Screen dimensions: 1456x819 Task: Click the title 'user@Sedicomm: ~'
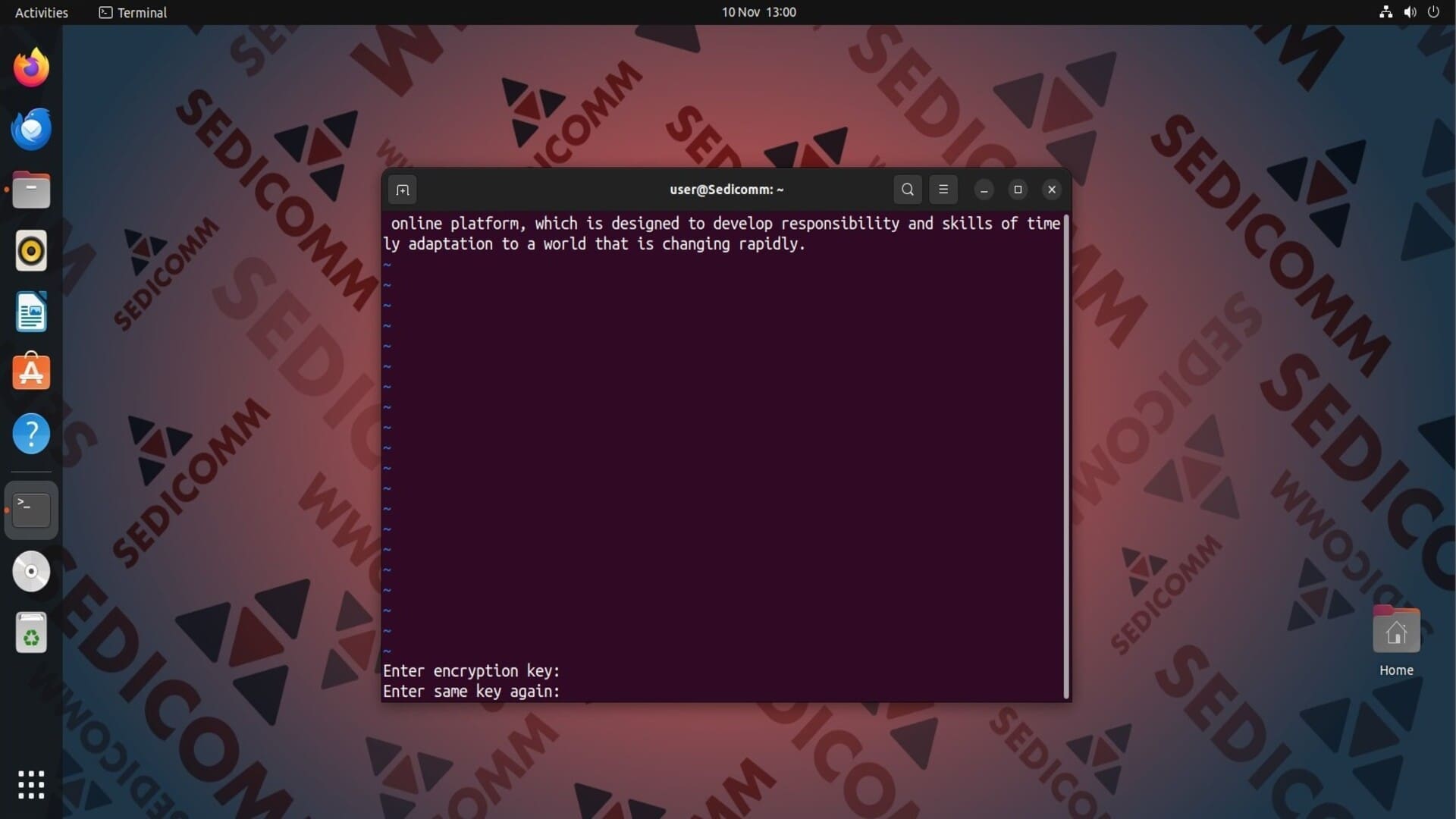[726, 190]
